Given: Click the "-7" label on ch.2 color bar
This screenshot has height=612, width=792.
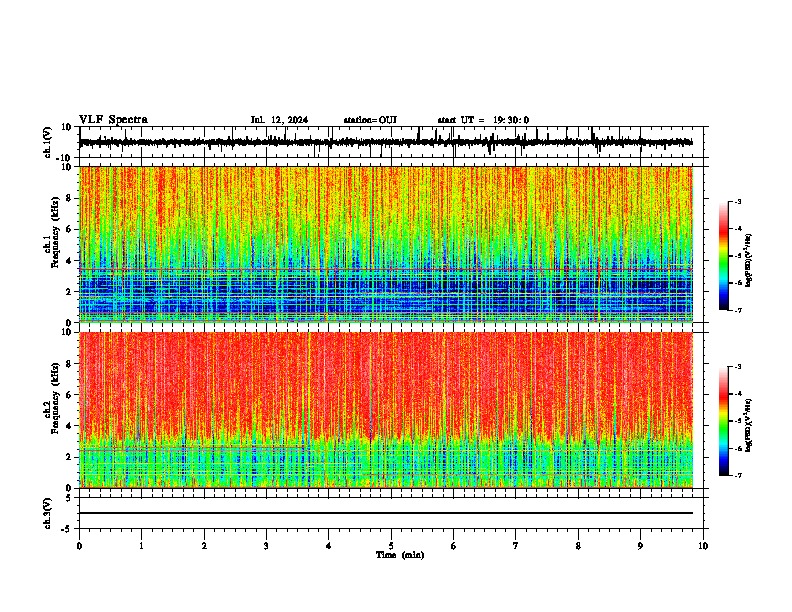Looking at the screenshot, I should pyautogui.click(x=737, y=475).
